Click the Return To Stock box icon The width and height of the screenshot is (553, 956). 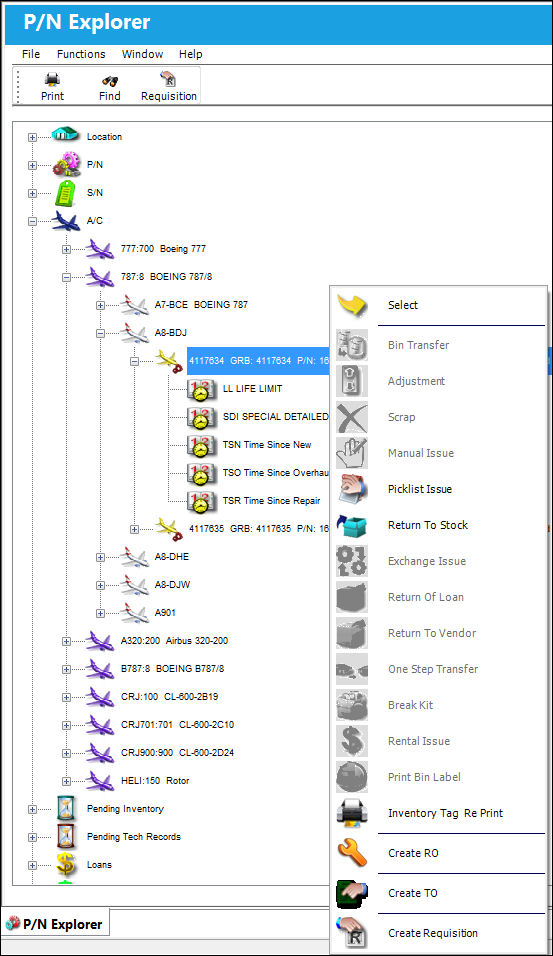coord(352,525)
